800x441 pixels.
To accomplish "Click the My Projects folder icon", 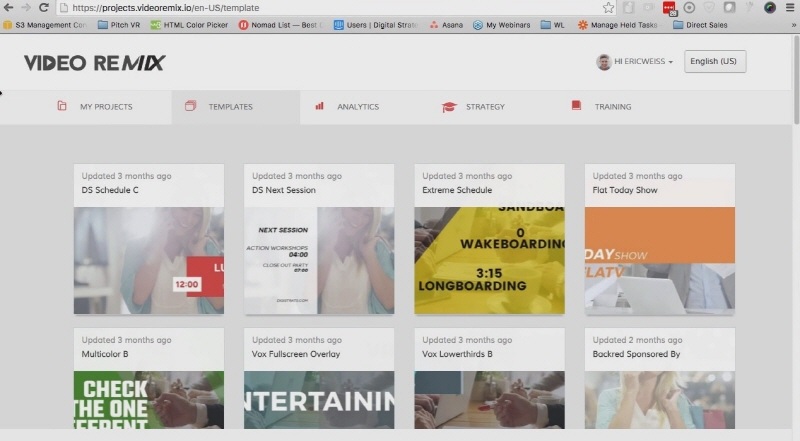I will tap(62, 106).
